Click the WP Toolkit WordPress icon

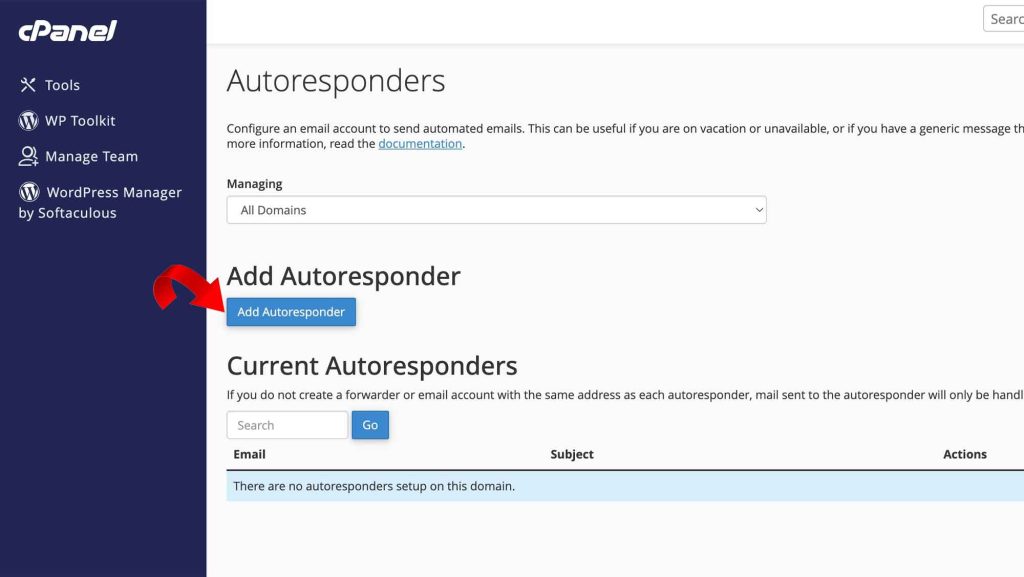(28, 120)
